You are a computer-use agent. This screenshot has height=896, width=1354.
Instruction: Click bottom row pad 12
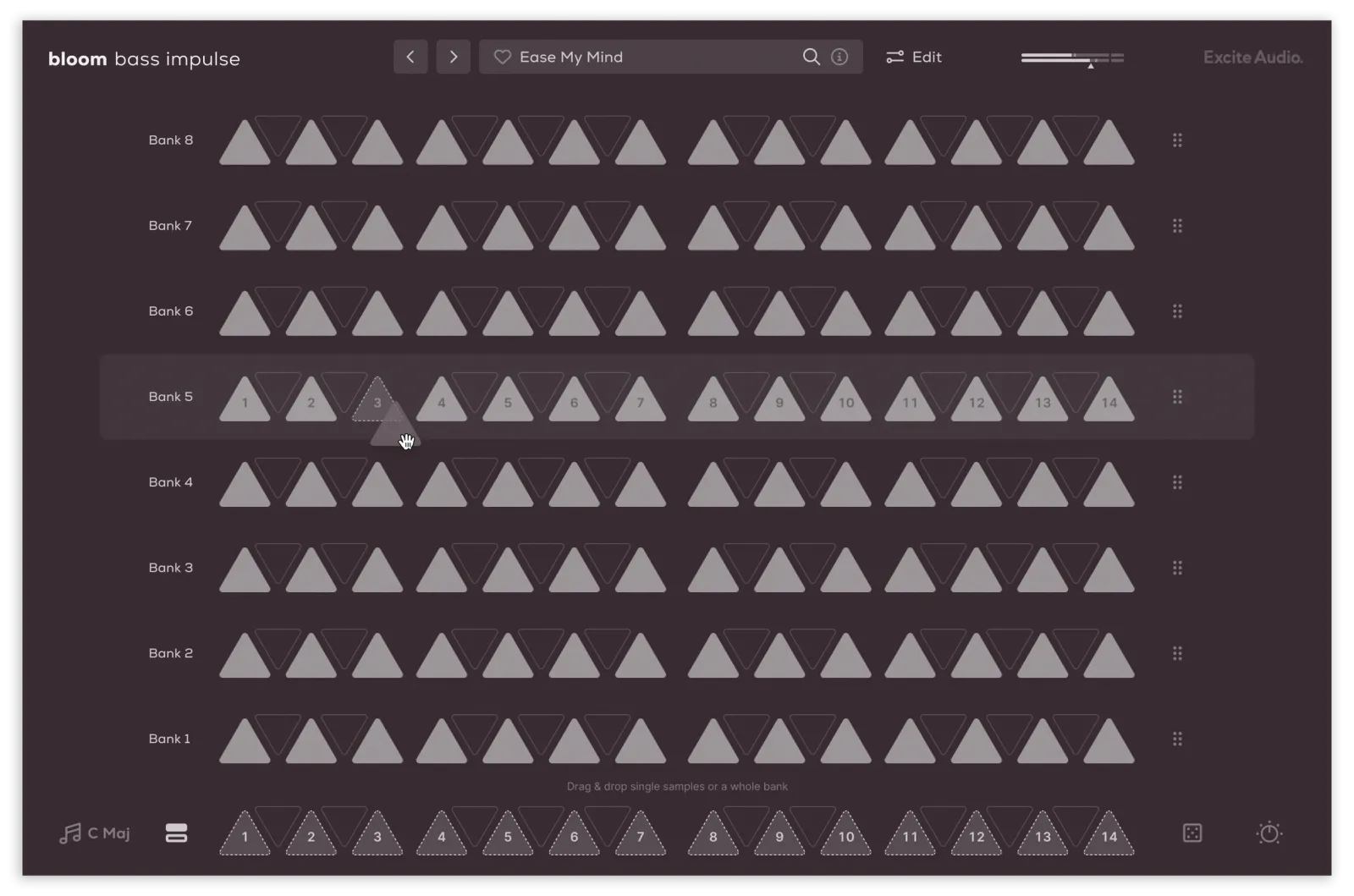click(977, 835)
